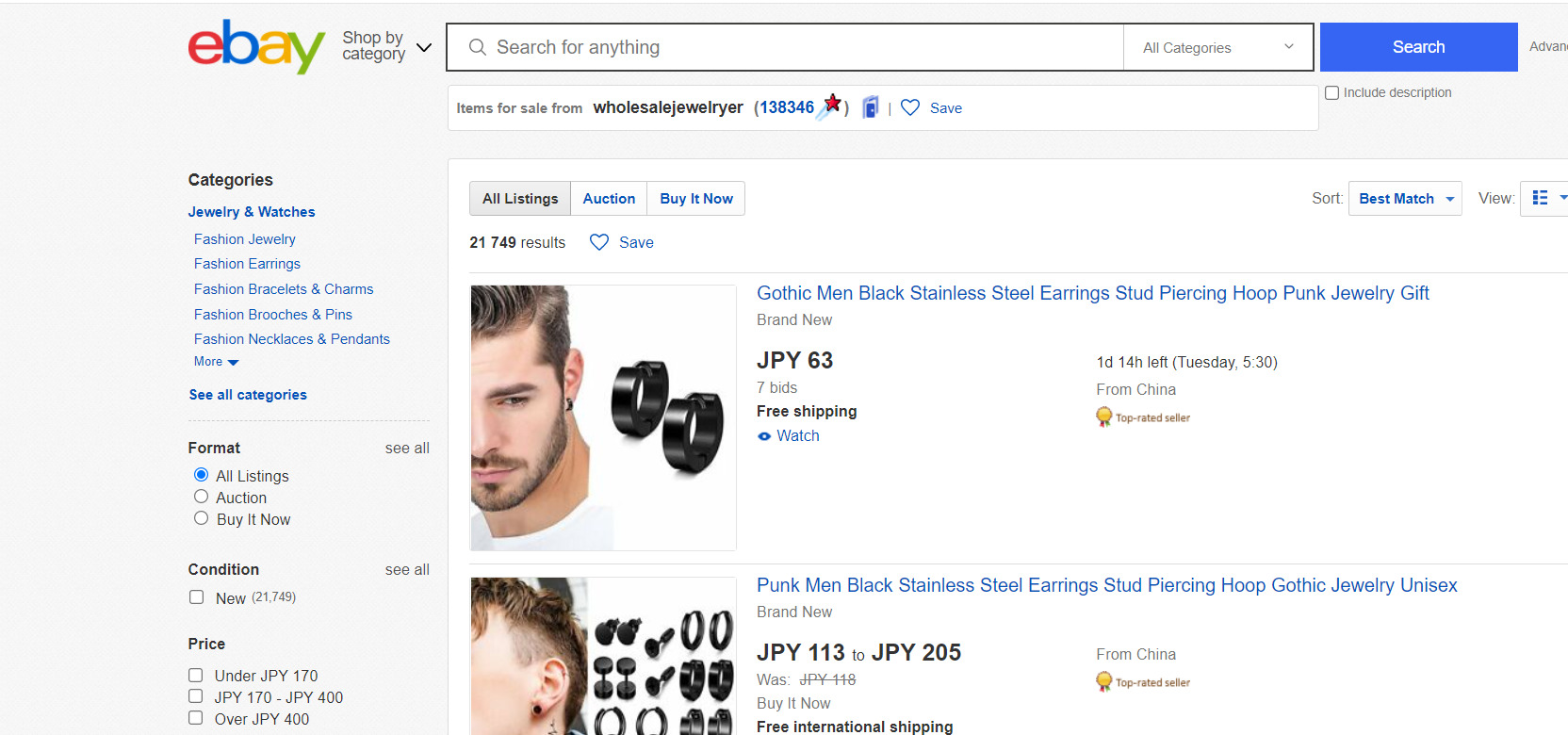Viewport: 1568px width, 735px height.
Task: Click heart icon to save this seller
Action: point(910,107)
